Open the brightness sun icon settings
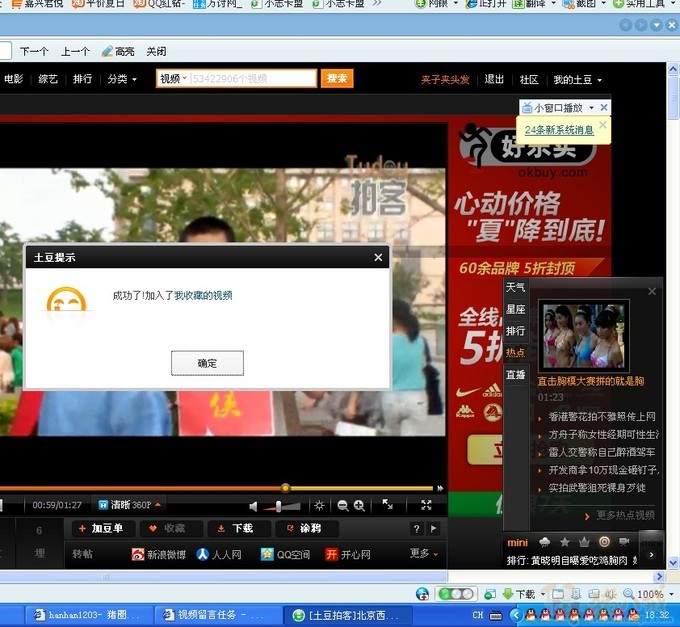Screen dimensions: 680x627 319,505
